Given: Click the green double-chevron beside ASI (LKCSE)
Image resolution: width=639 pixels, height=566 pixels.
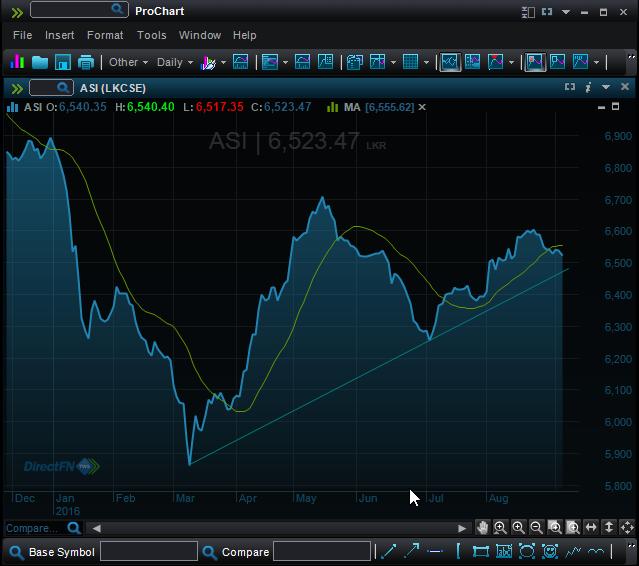Looking at the screenshot, I should 17,88.
